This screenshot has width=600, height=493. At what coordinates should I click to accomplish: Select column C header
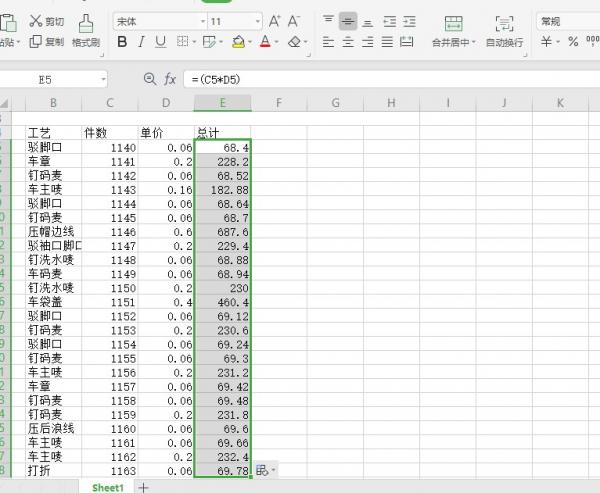pos(110,103)
